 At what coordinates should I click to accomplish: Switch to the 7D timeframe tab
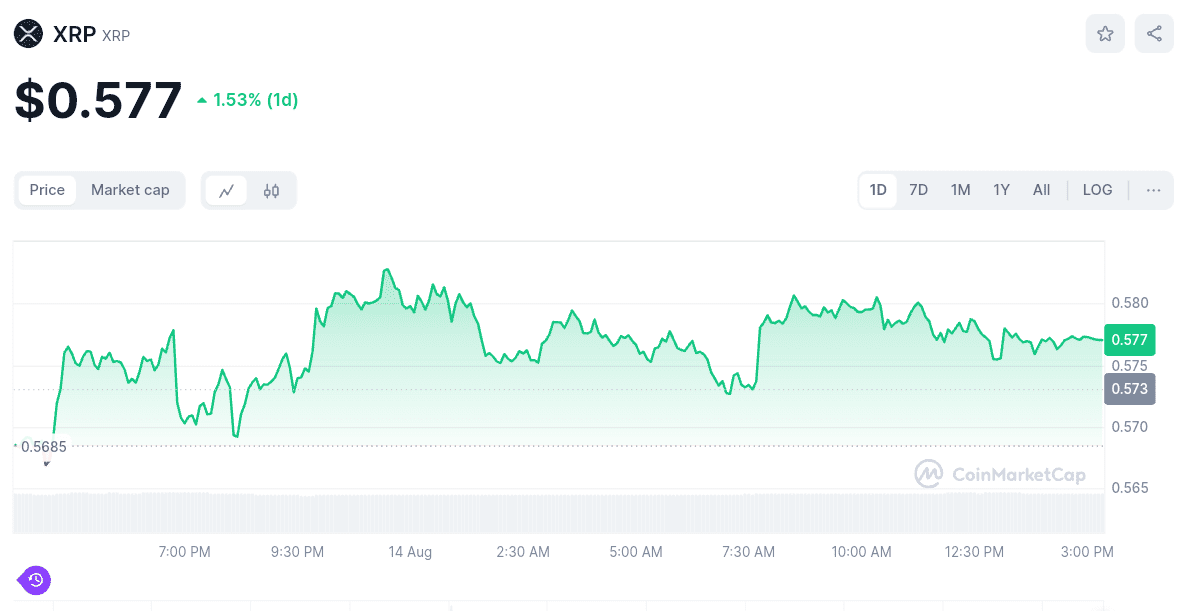click(917, 189)
